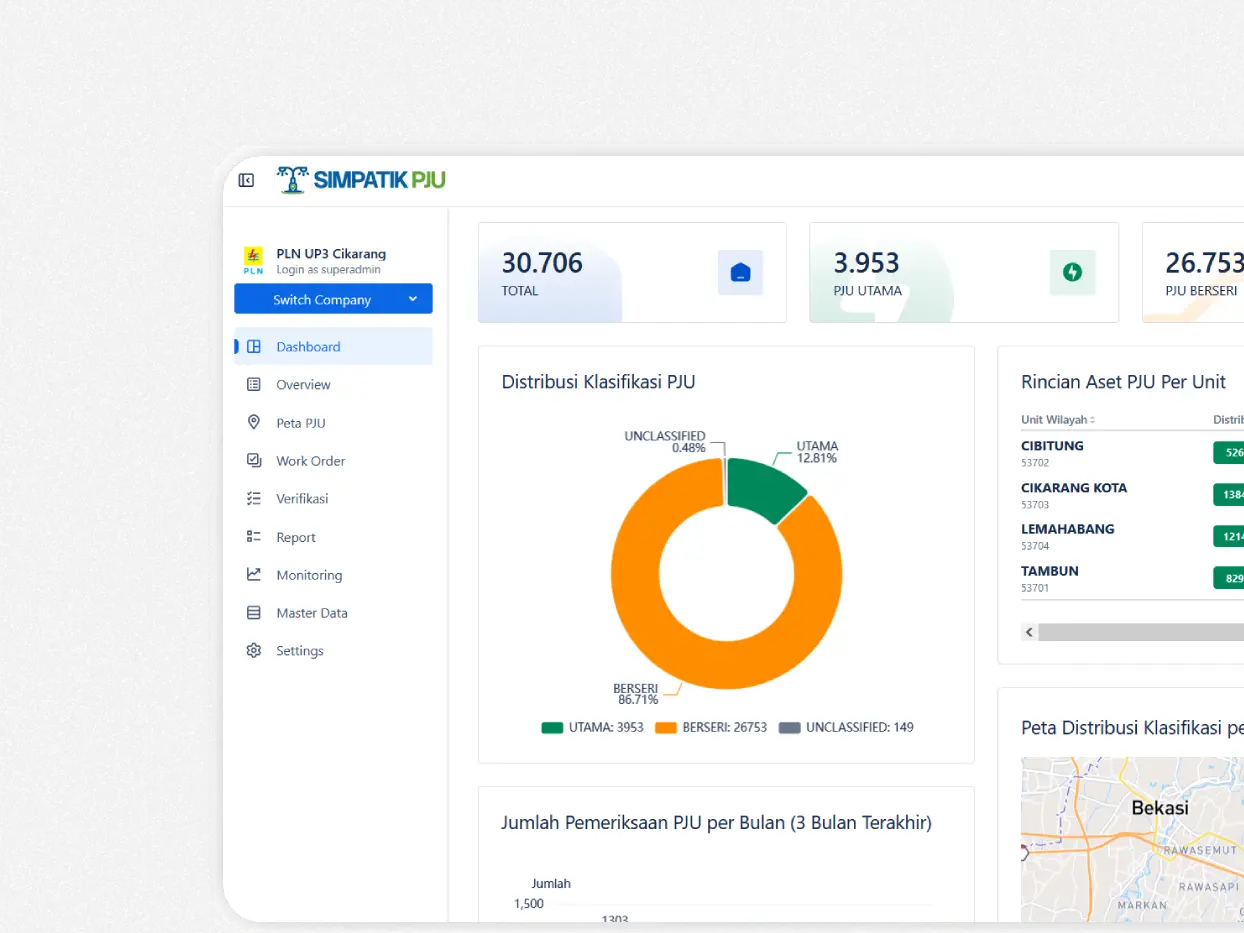Click the 3.953 PJU UTAMA card

[x=964, y=272]
